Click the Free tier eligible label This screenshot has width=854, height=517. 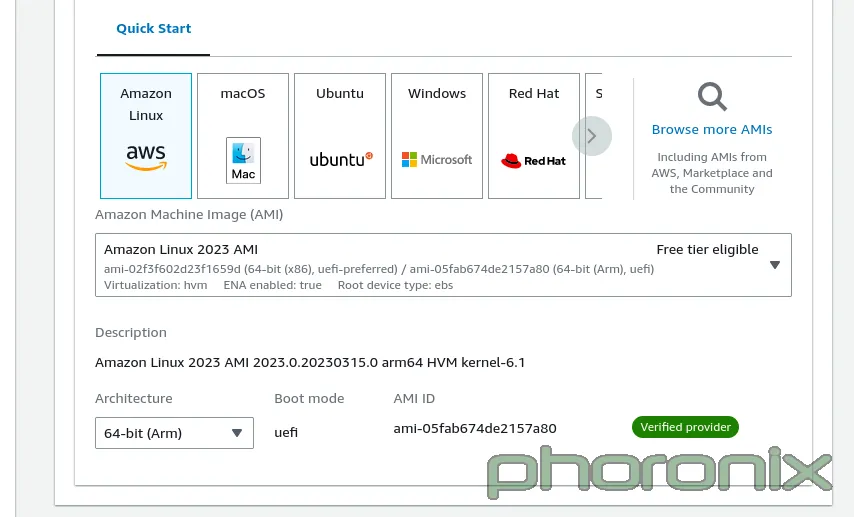(707, 250)
